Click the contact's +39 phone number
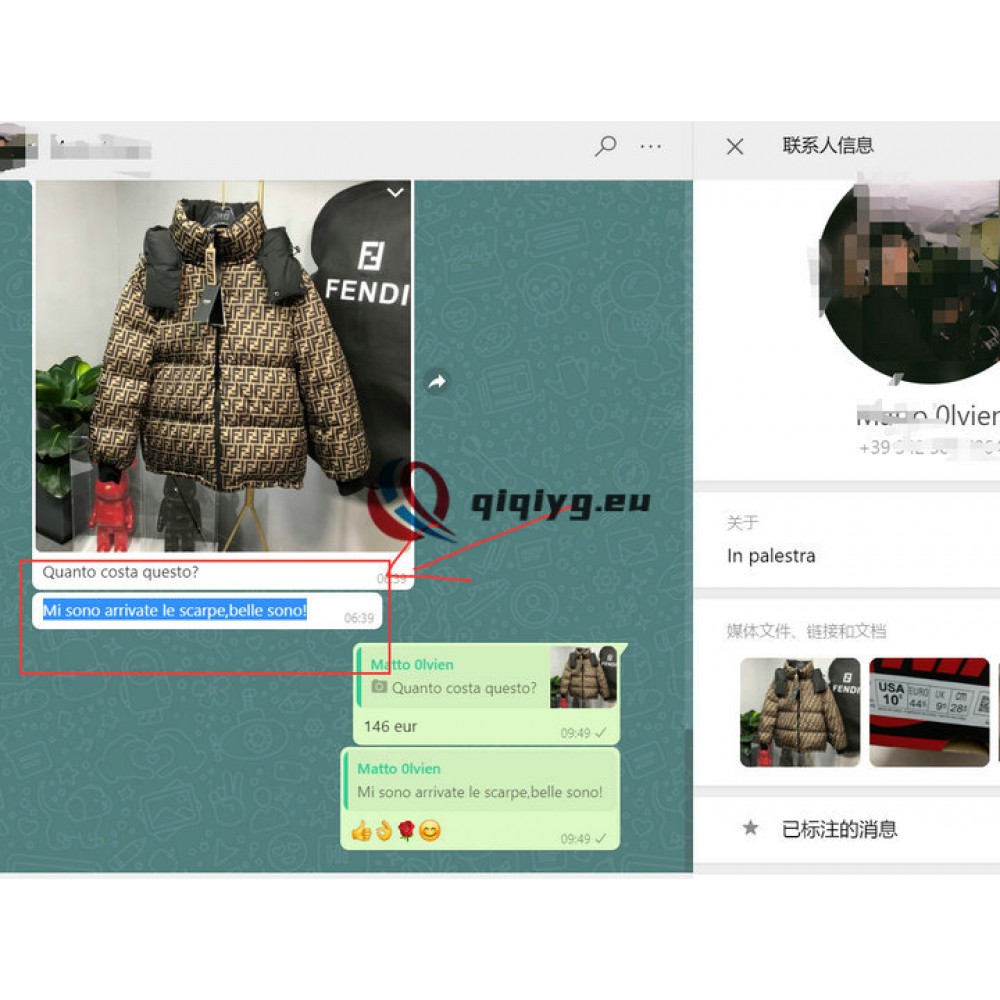Image resolution: width=1000 pixels, height=1000 pixels. 925,448
